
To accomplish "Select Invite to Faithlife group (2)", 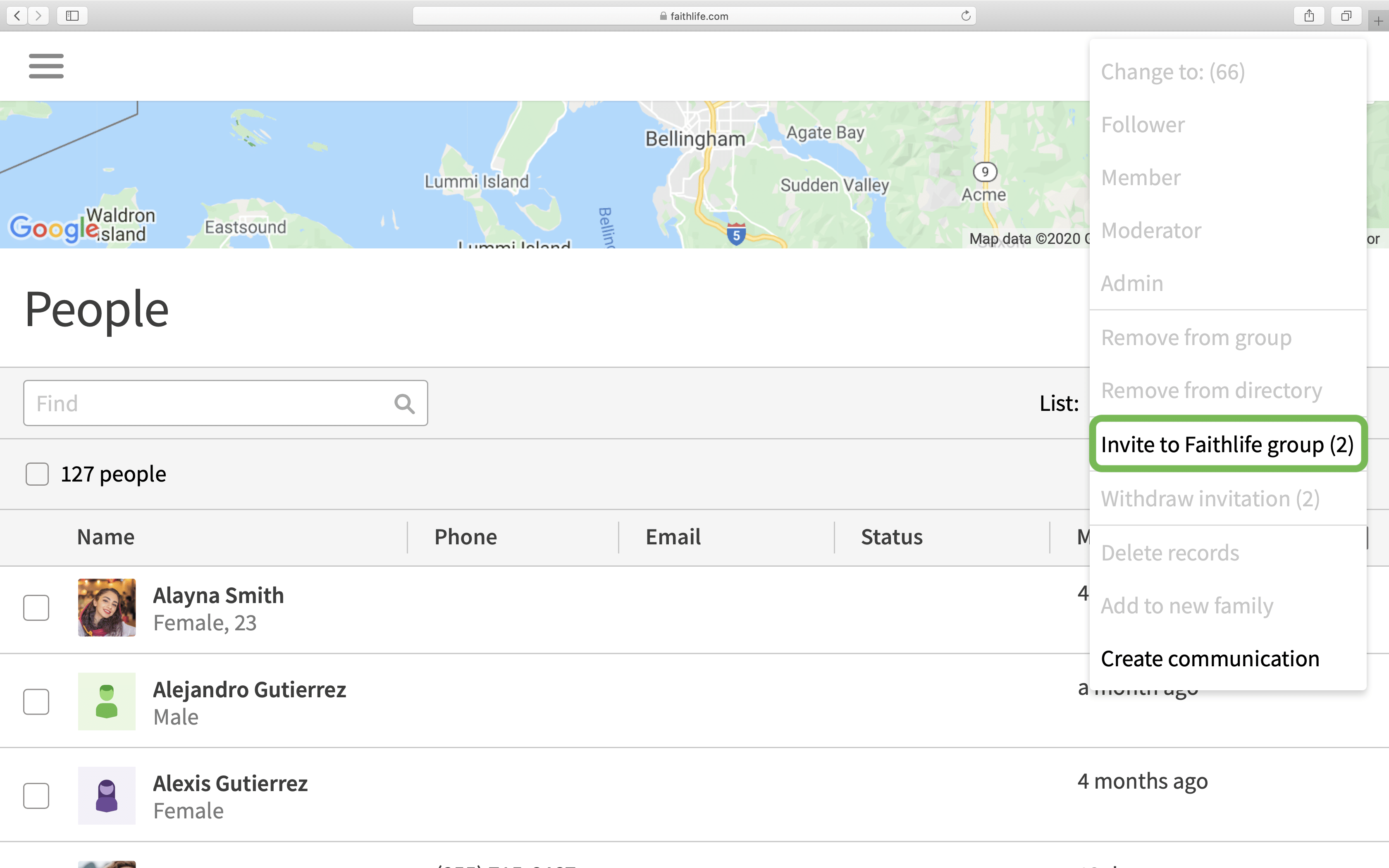I will pos(1228,444).
